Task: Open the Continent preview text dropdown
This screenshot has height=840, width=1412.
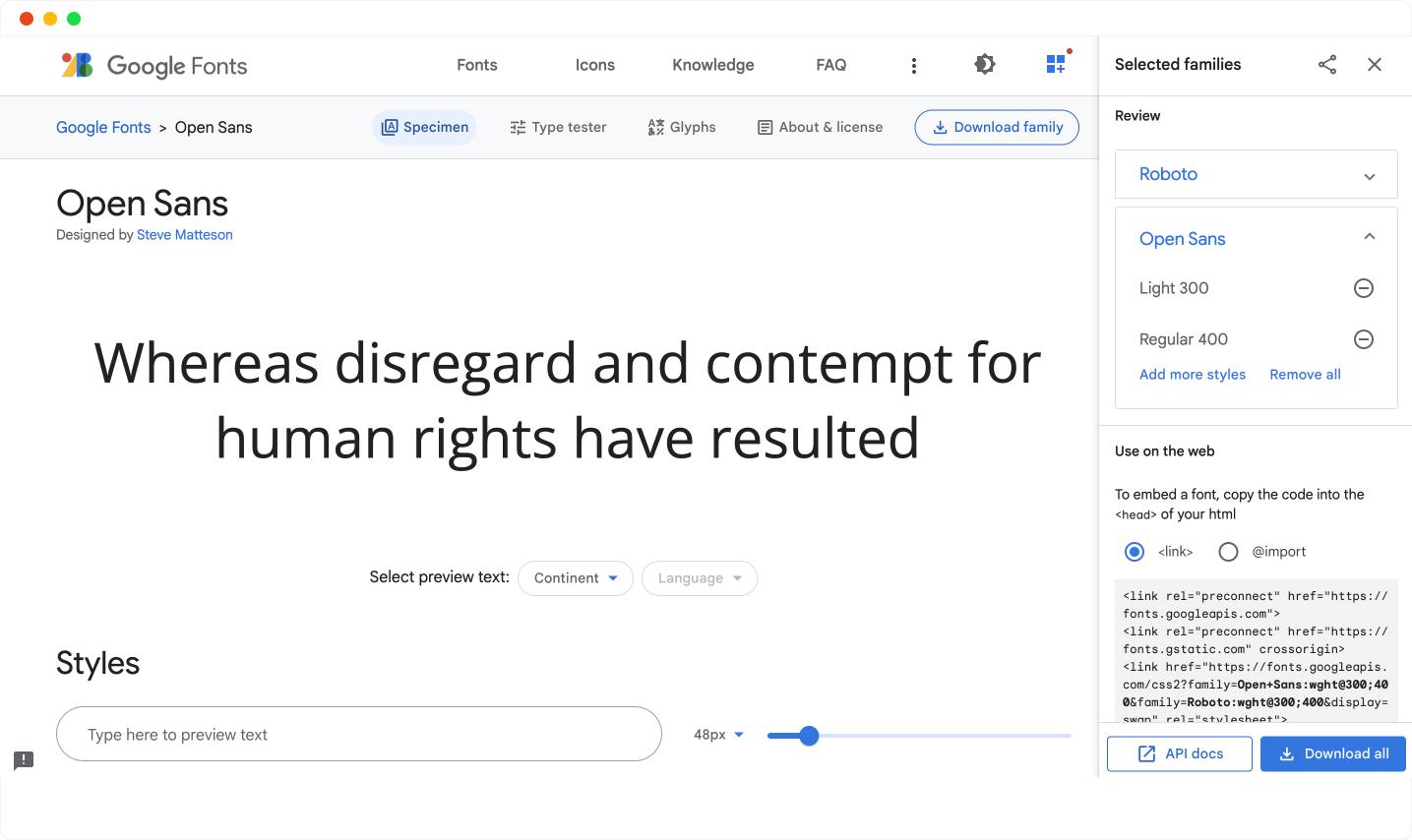Action: [x=576, y=578]
